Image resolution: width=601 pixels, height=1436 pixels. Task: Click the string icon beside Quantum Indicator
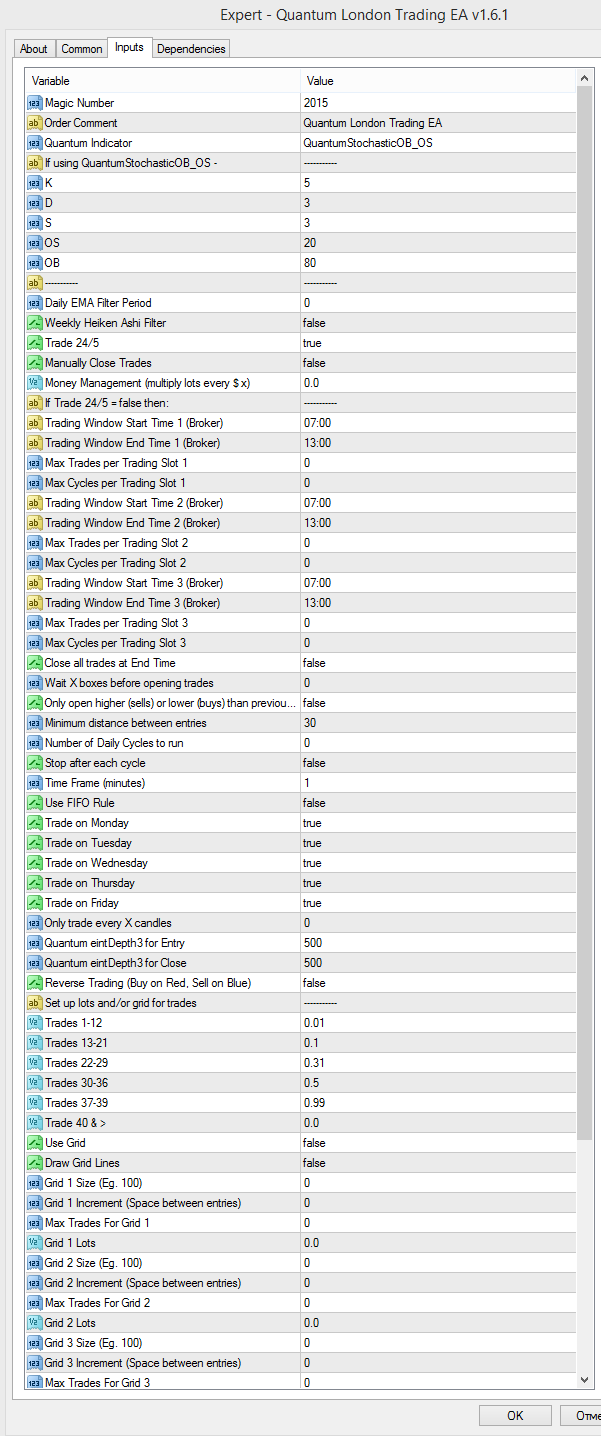click(34, 143)
